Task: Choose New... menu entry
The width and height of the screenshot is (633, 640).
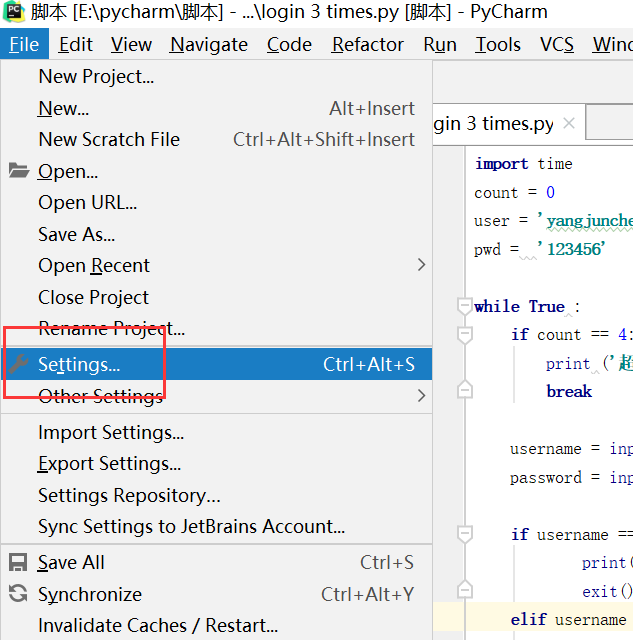Action: coord(216,108)
